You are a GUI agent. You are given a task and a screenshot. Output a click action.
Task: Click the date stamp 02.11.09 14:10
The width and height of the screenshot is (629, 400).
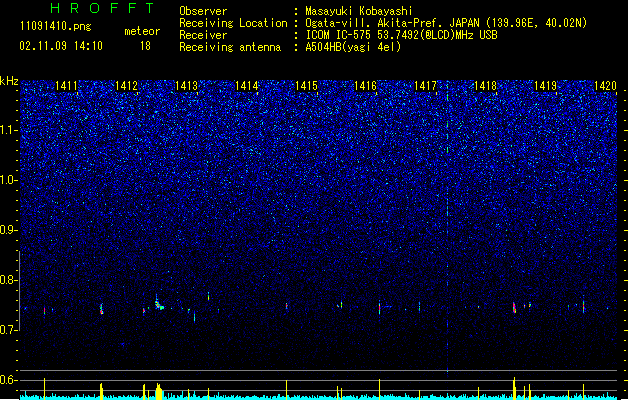coord(61,46)
